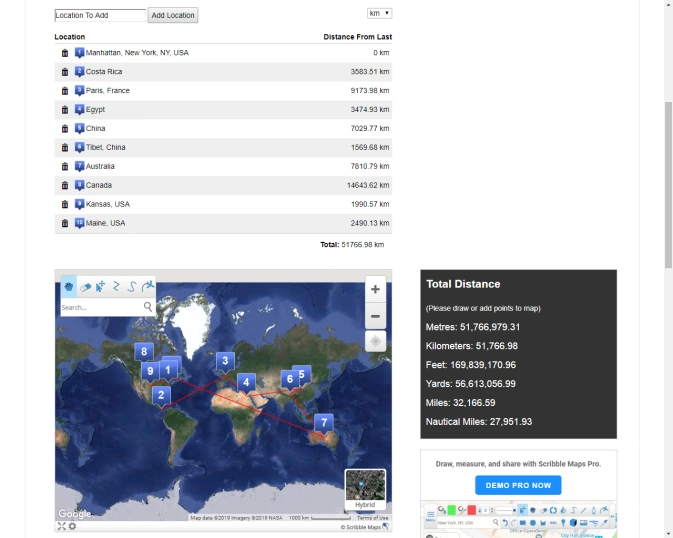Click map marker 9 for Kansas
This screenshot has height=538, width=673.
[150, 372]
